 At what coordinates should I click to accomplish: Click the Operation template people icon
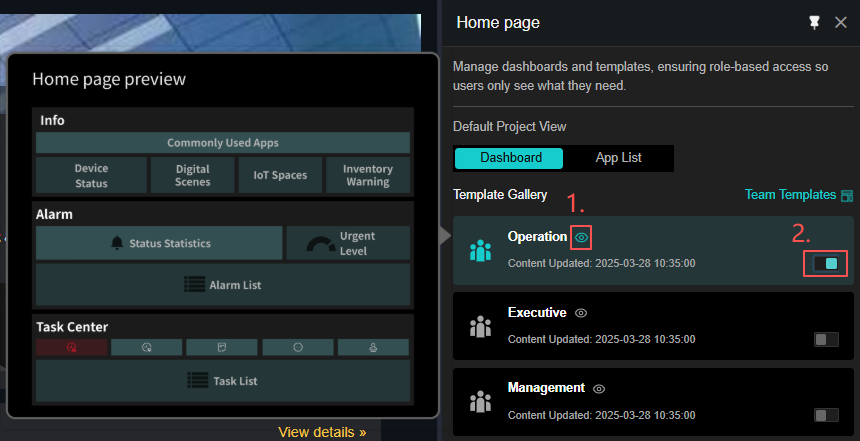481,250
